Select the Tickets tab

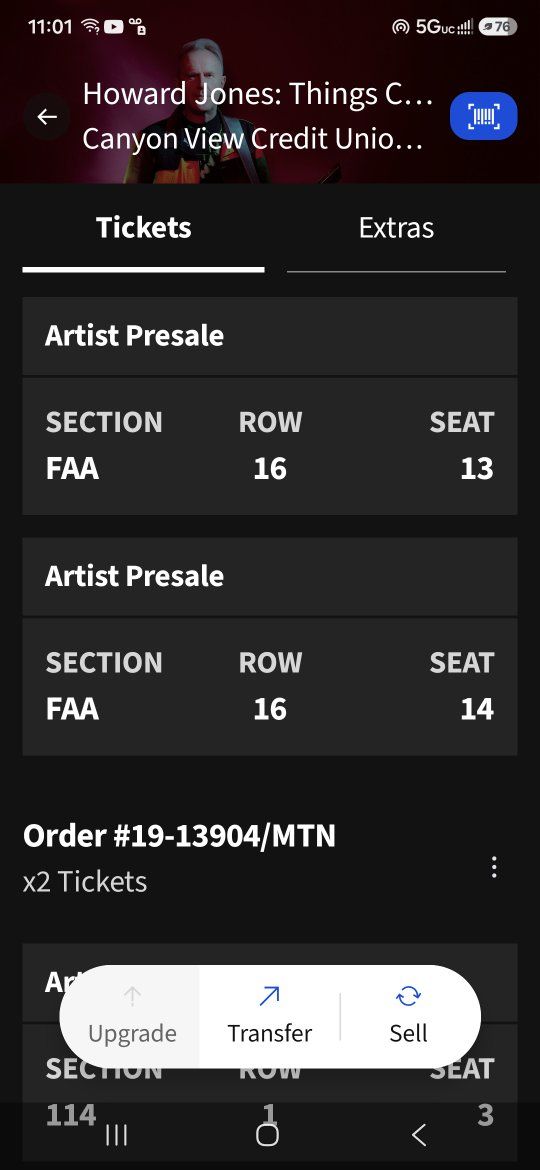click(x=143, y=228)
